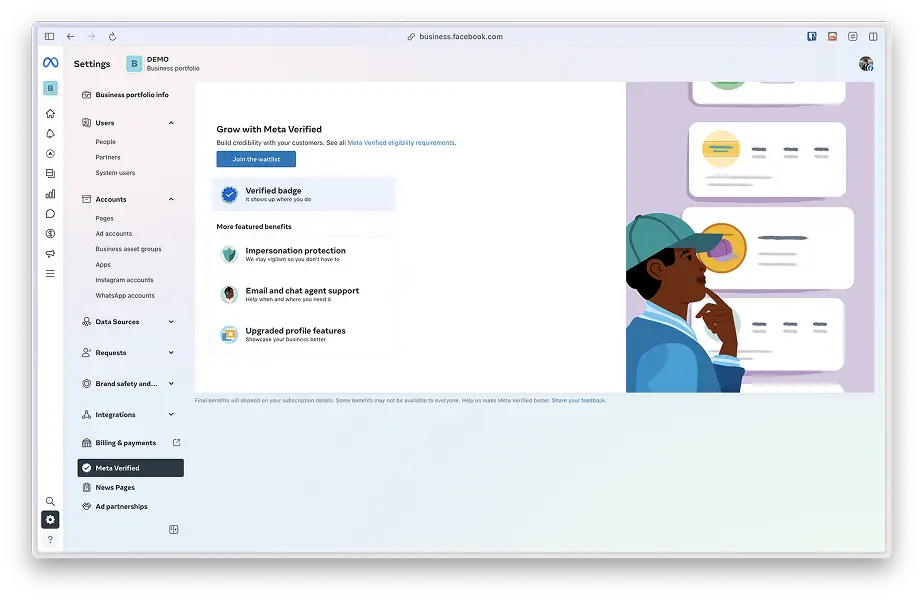Open Meta Verified eligibility requirements link
The height and width of the screenshot is (600, 923).
[401, 142]
